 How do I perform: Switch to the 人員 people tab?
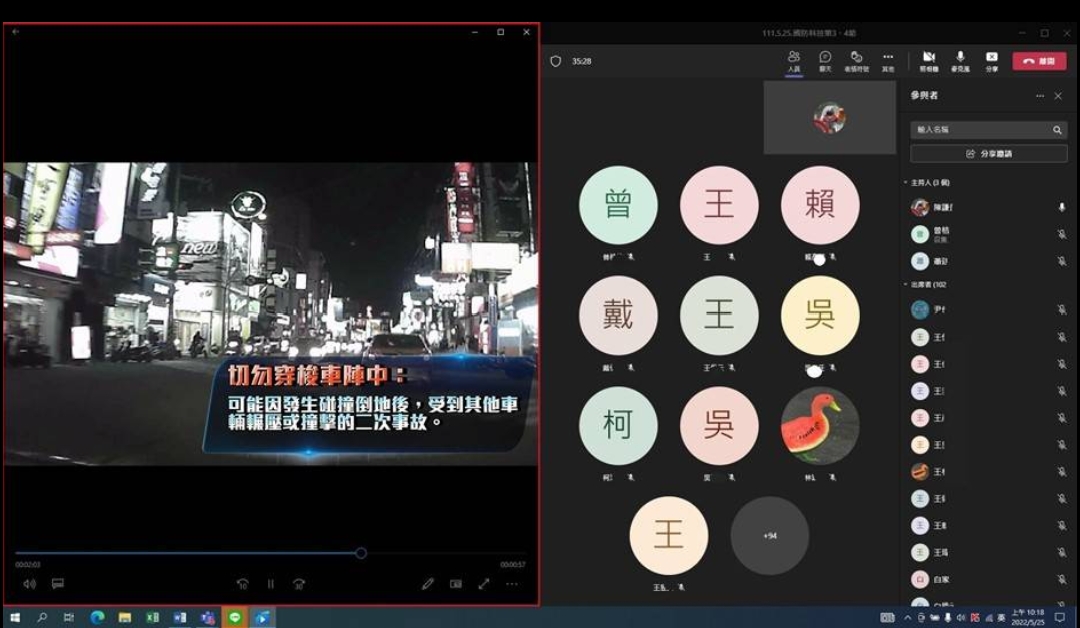(795, 60)
